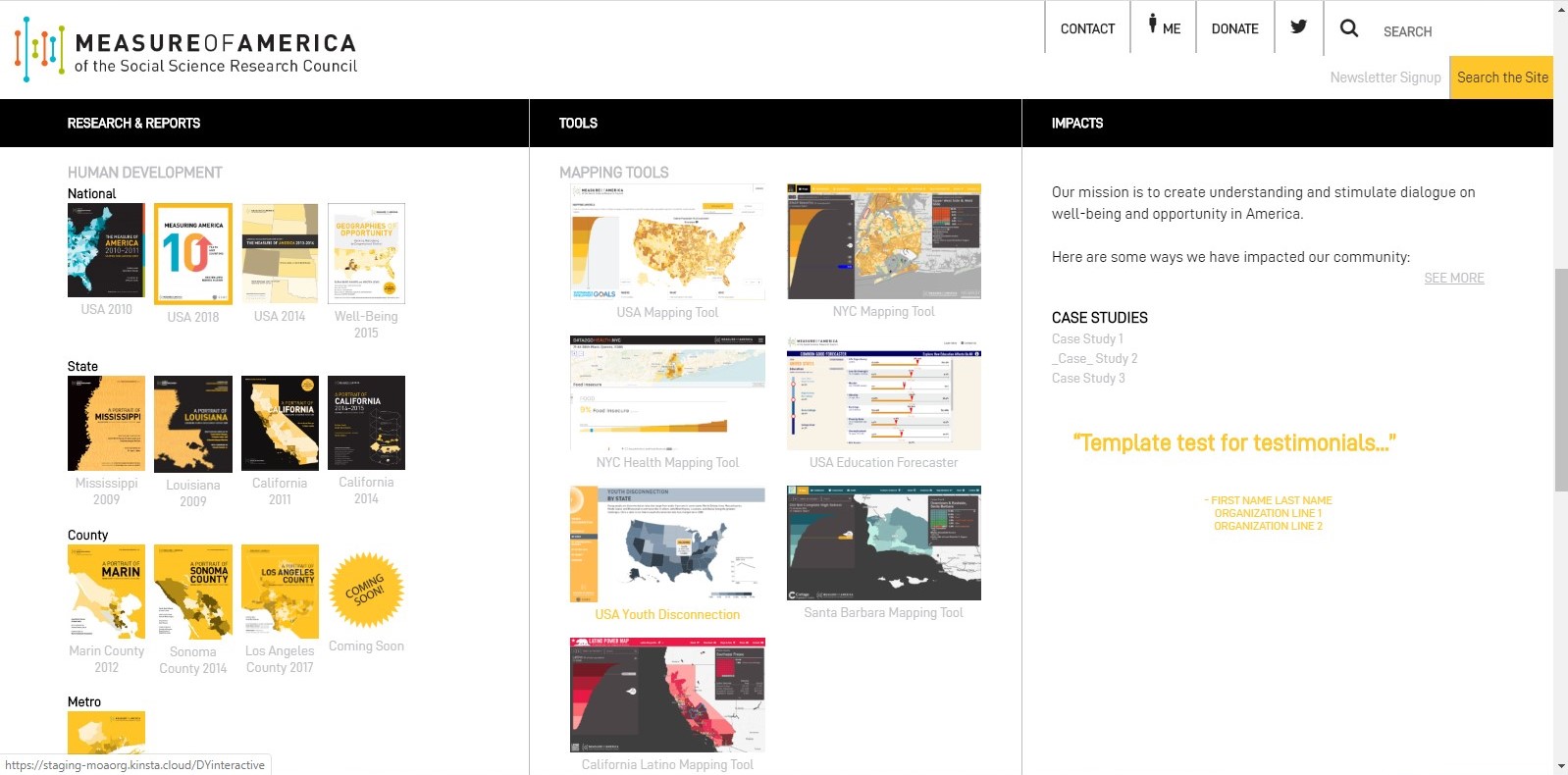
Task: Open the Sonoma County 2014 cover
Action: pos(193,593)
